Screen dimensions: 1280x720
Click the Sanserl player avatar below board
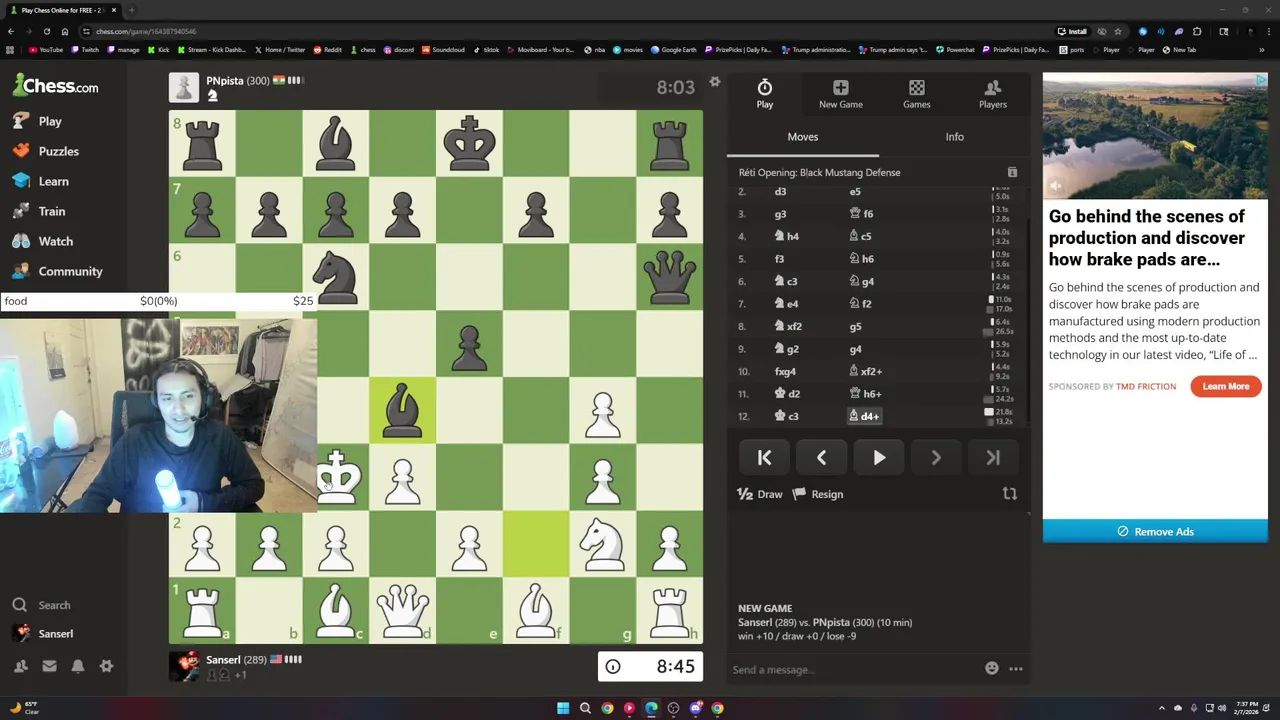[184, 666]
